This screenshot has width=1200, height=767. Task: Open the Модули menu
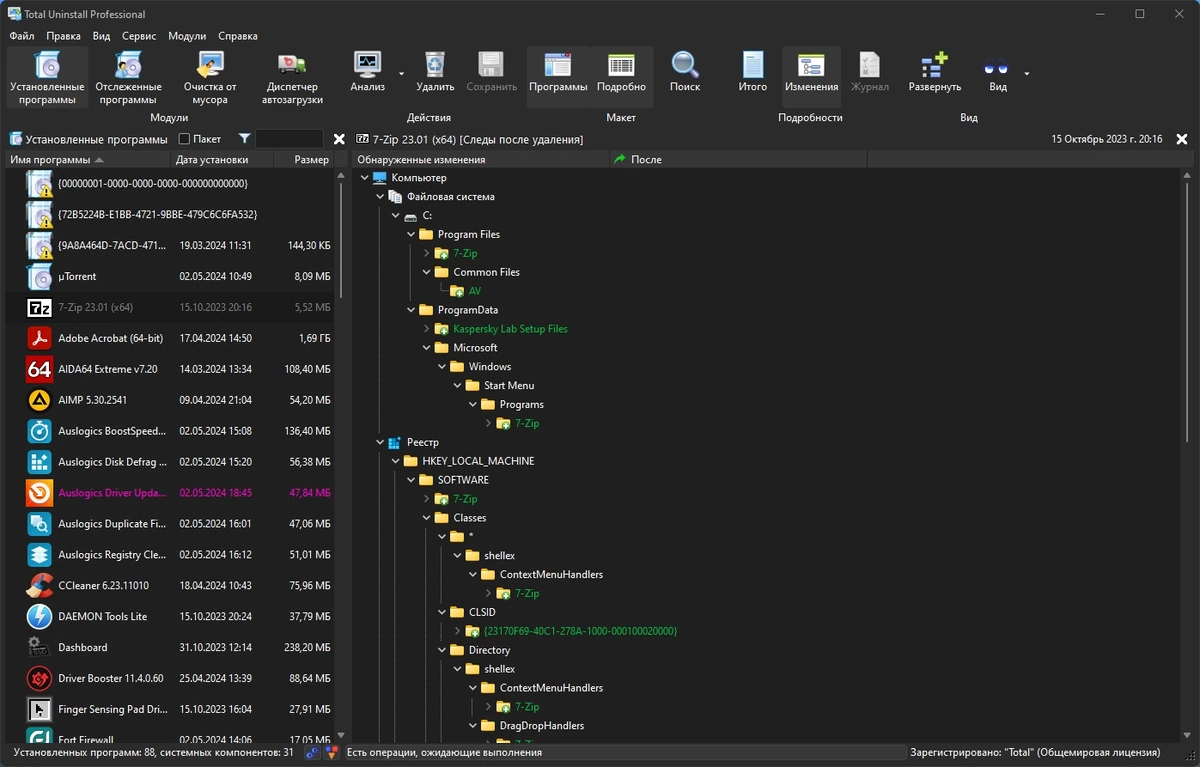click(x=187, y=36)
